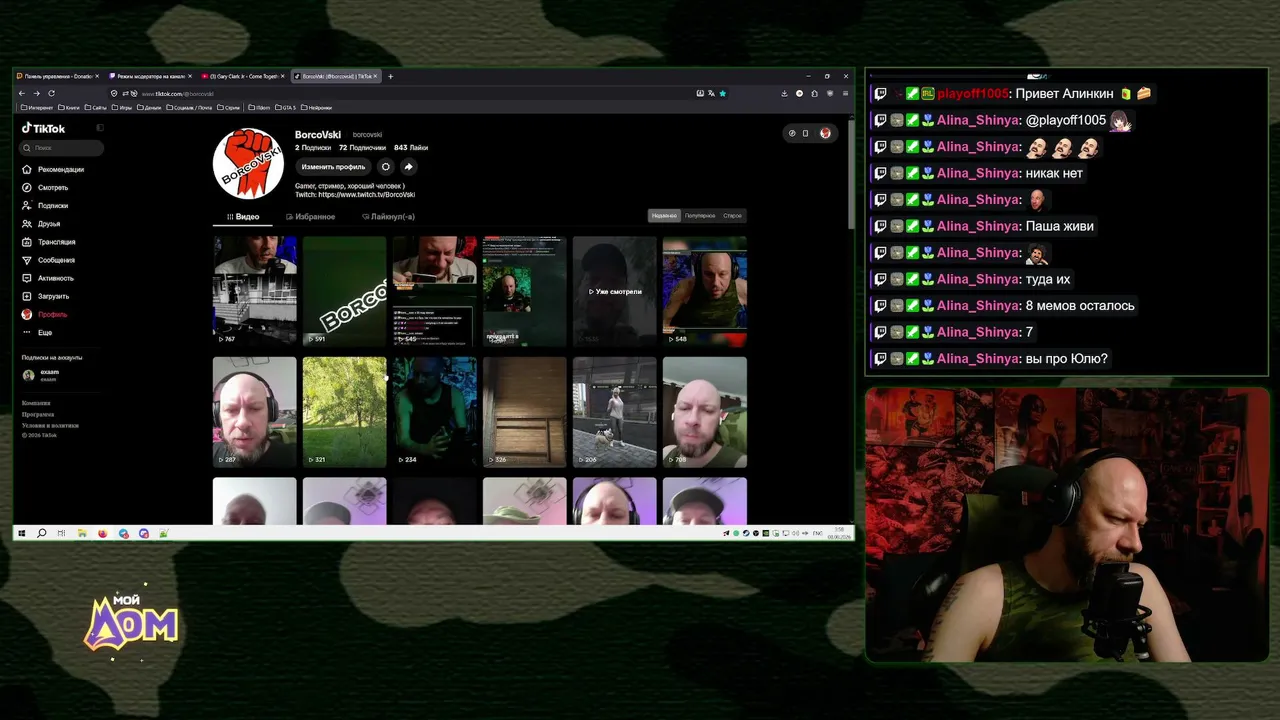The image size is (1280, 720).
Task: Open the wooden stairs video with 326 views
Action: pos(525,412)
